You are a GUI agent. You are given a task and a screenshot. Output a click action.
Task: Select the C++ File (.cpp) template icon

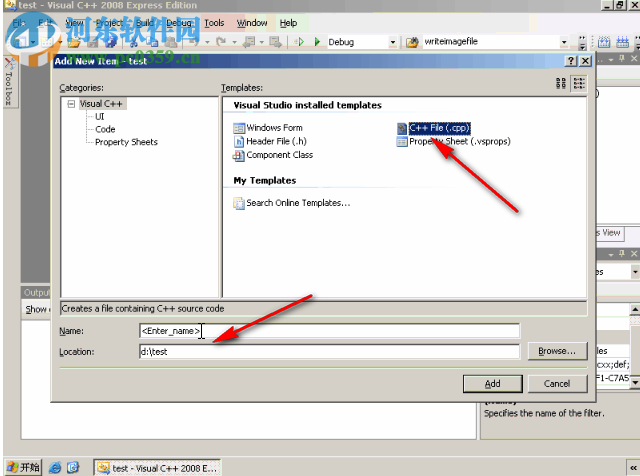pyautogui.click(x=402, y=128)
